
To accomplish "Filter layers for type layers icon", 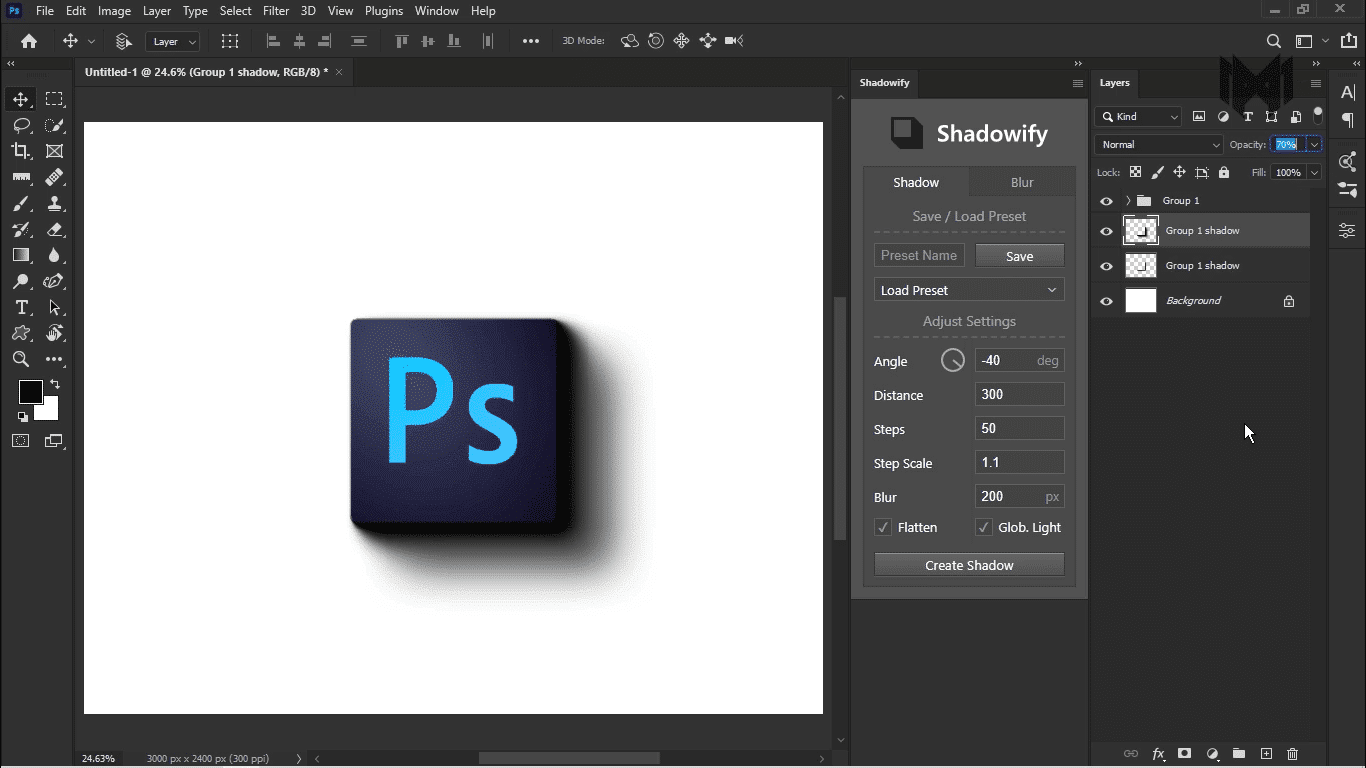I will (x=1247, y=117).
